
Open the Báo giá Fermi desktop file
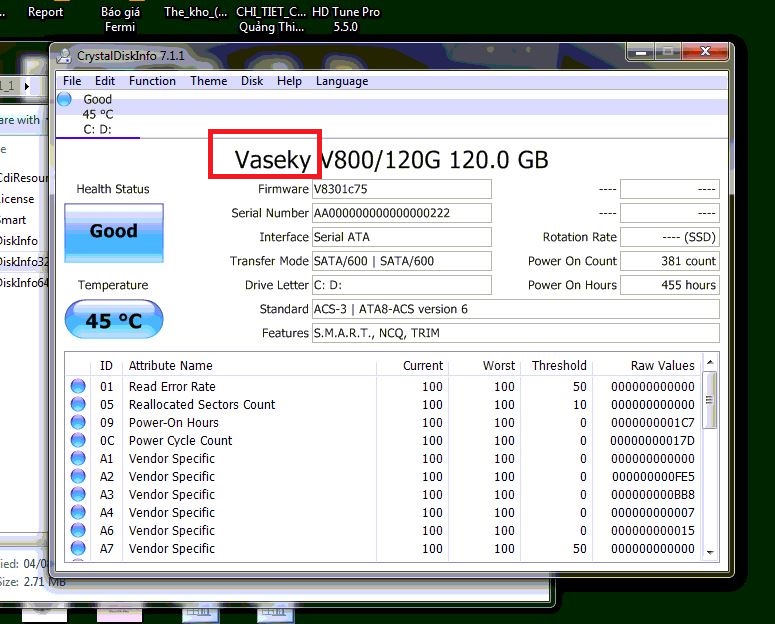coord(120,19)
